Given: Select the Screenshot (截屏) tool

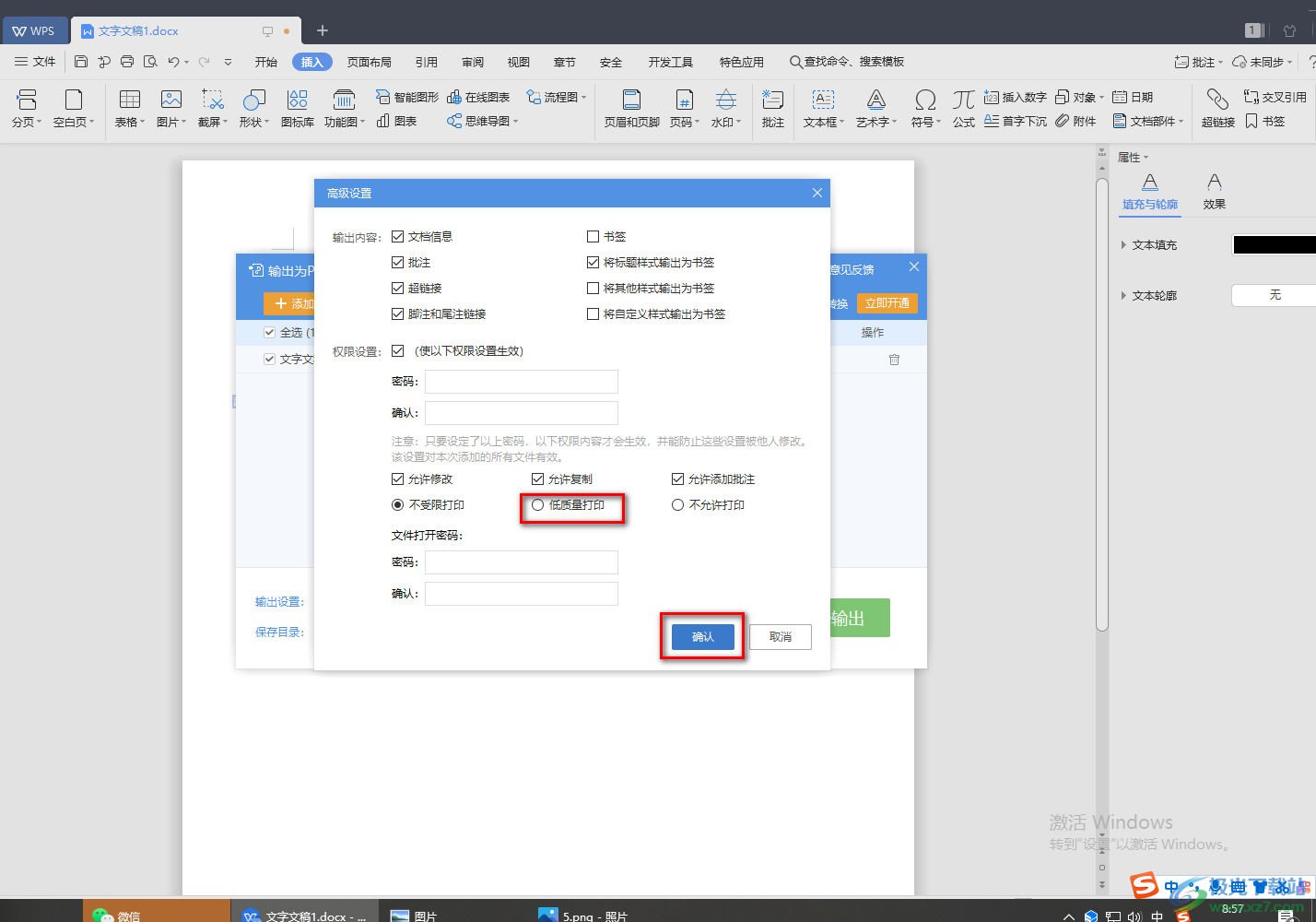Looking at the screenshot, I should [213, 108].
